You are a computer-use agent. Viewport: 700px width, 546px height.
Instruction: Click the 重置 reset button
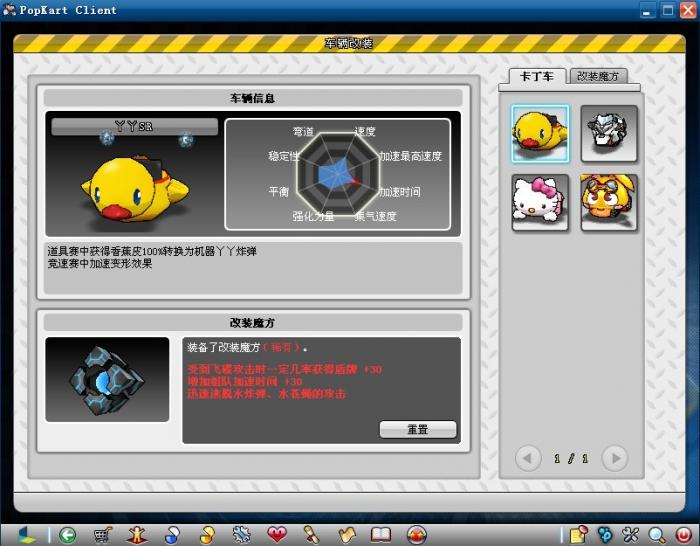click(x=418, y=429)
